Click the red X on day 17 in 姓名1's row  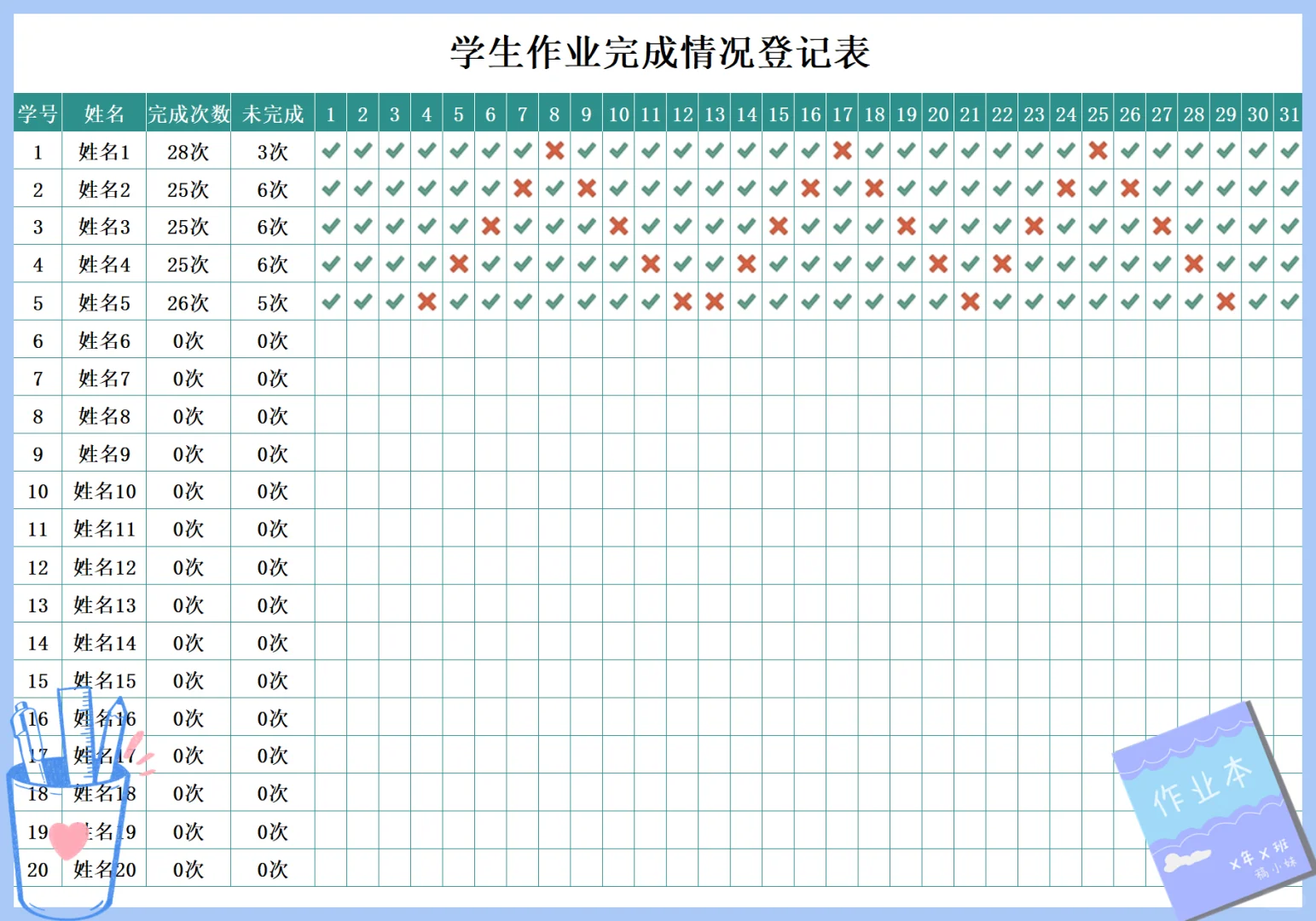843,152
